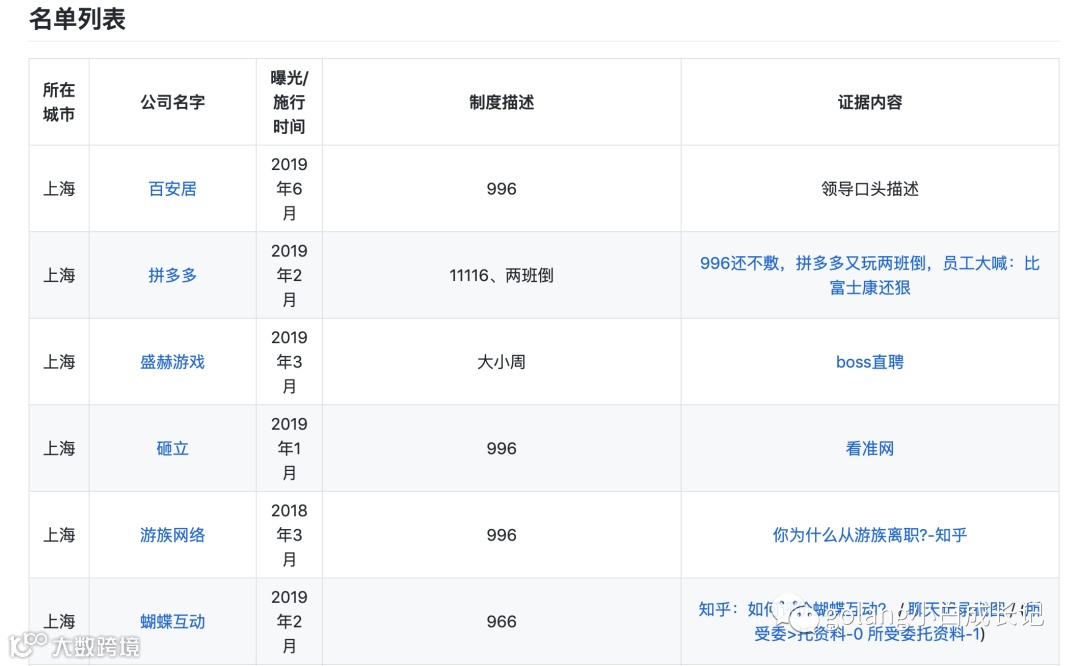Click the 证据内容 column header
The height and width of the screenshot is (666, 1080).
[869, 102]
